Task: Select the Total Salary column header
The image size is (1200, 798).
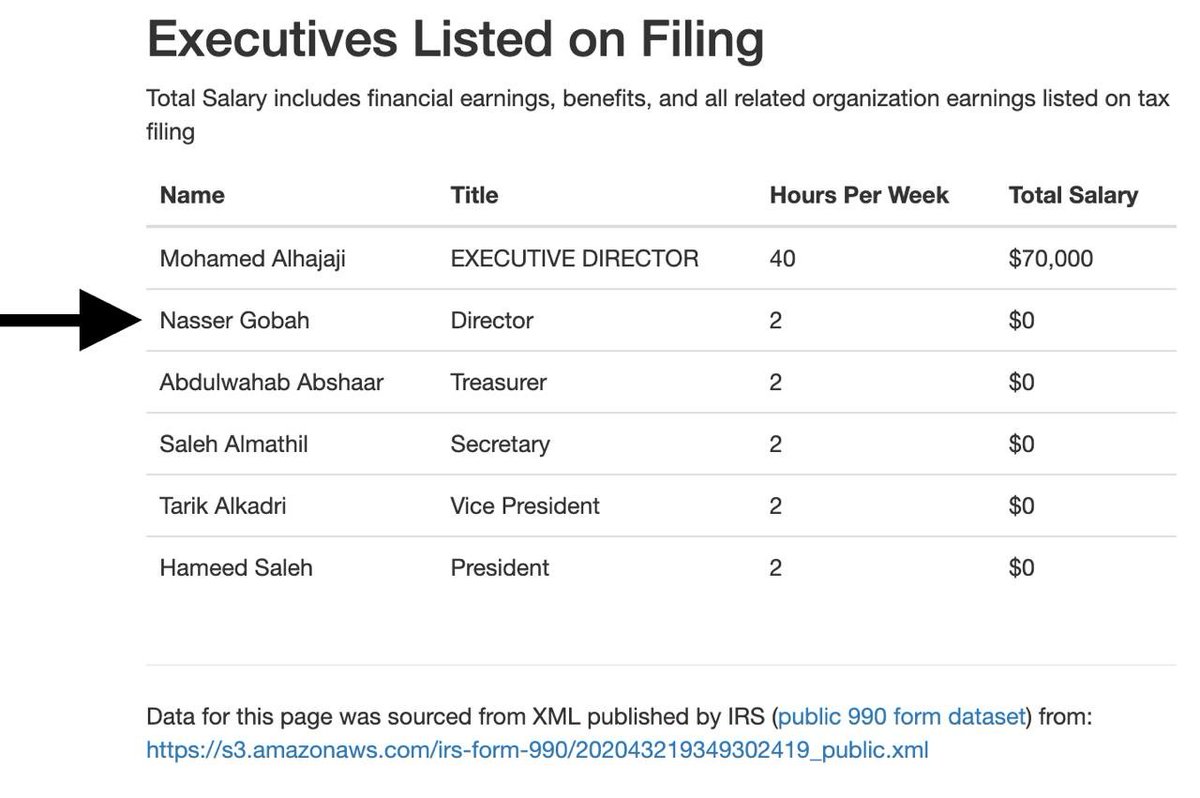Action: tap(1073, 195)
